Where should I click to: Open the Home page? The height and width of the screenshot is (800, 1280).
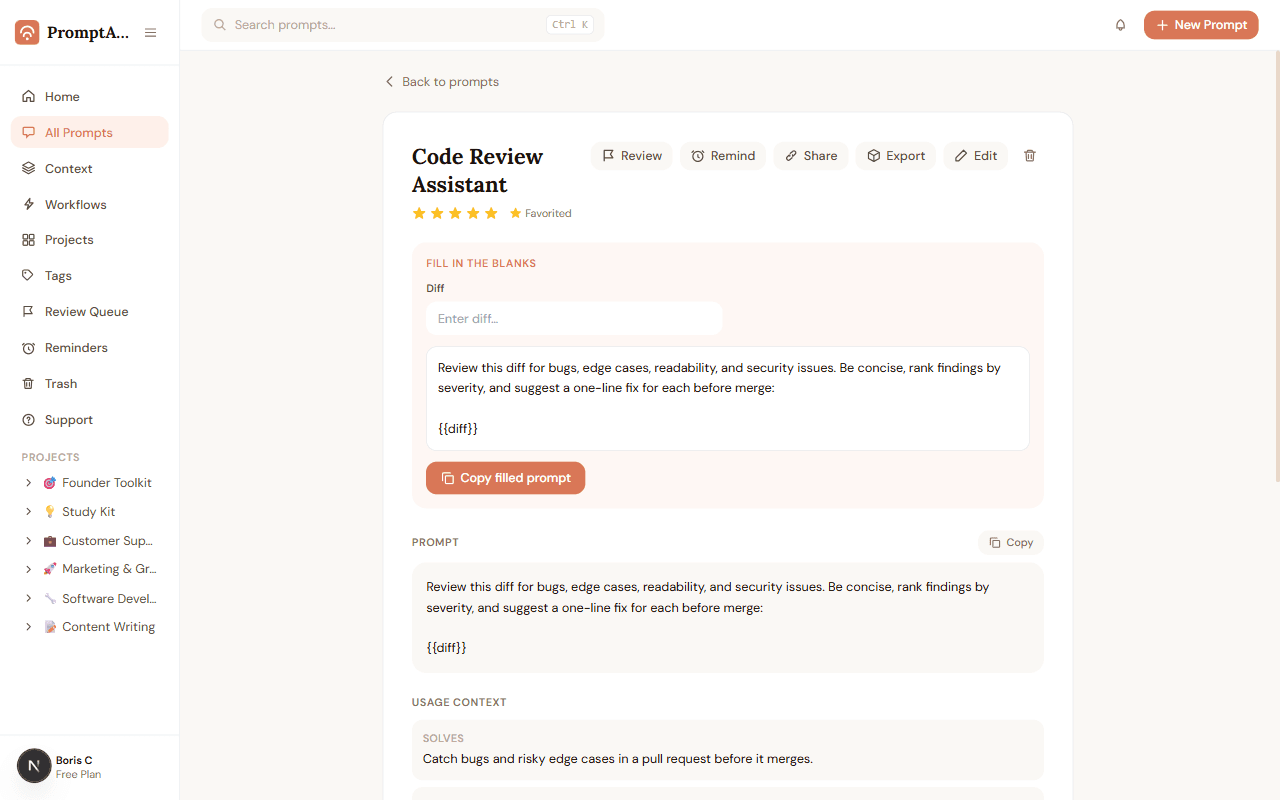click(x=90, y=97)
